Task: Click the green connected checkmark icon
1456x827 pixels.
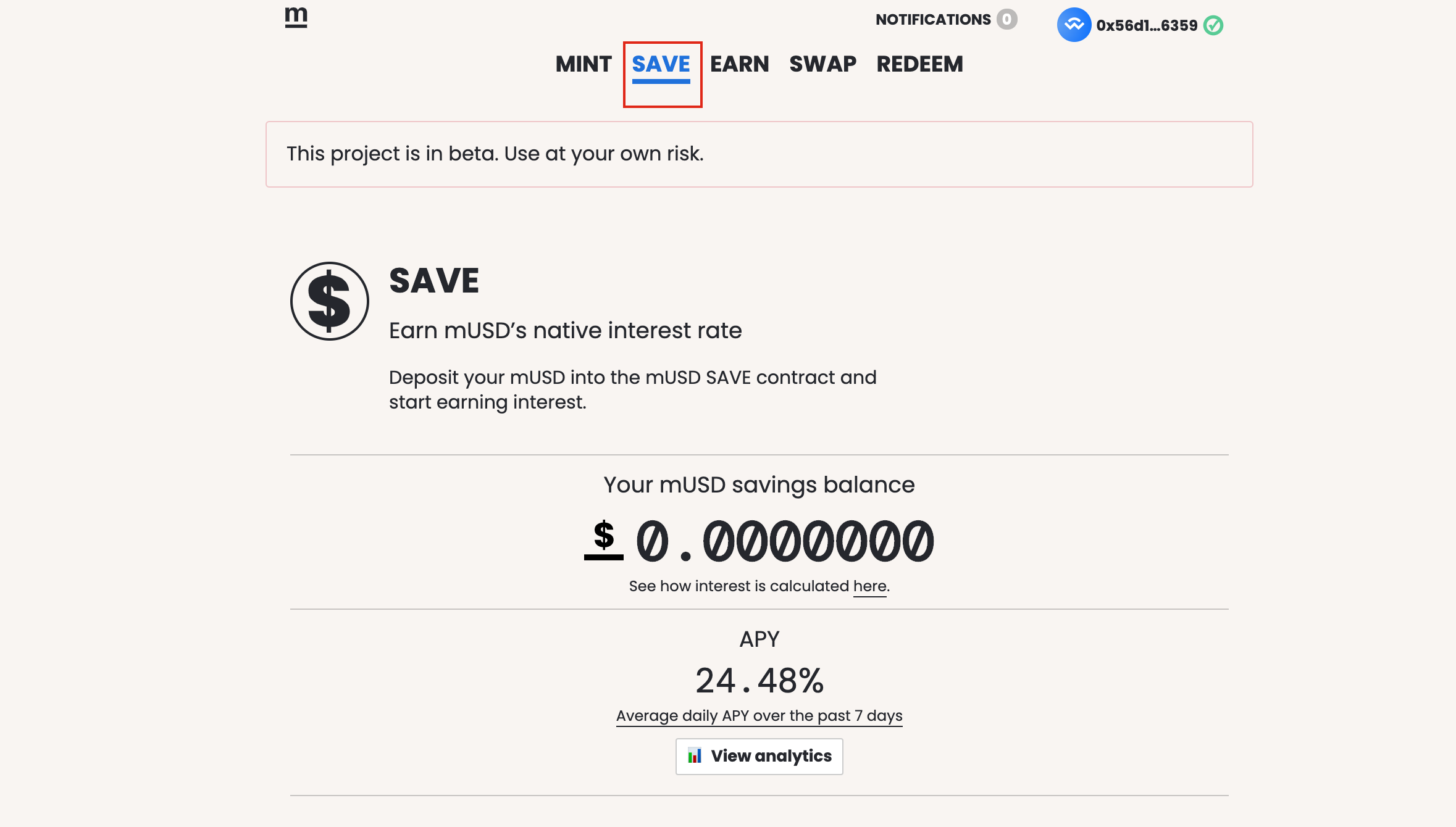Action: pyautogui.click(x=1213, y=25)
